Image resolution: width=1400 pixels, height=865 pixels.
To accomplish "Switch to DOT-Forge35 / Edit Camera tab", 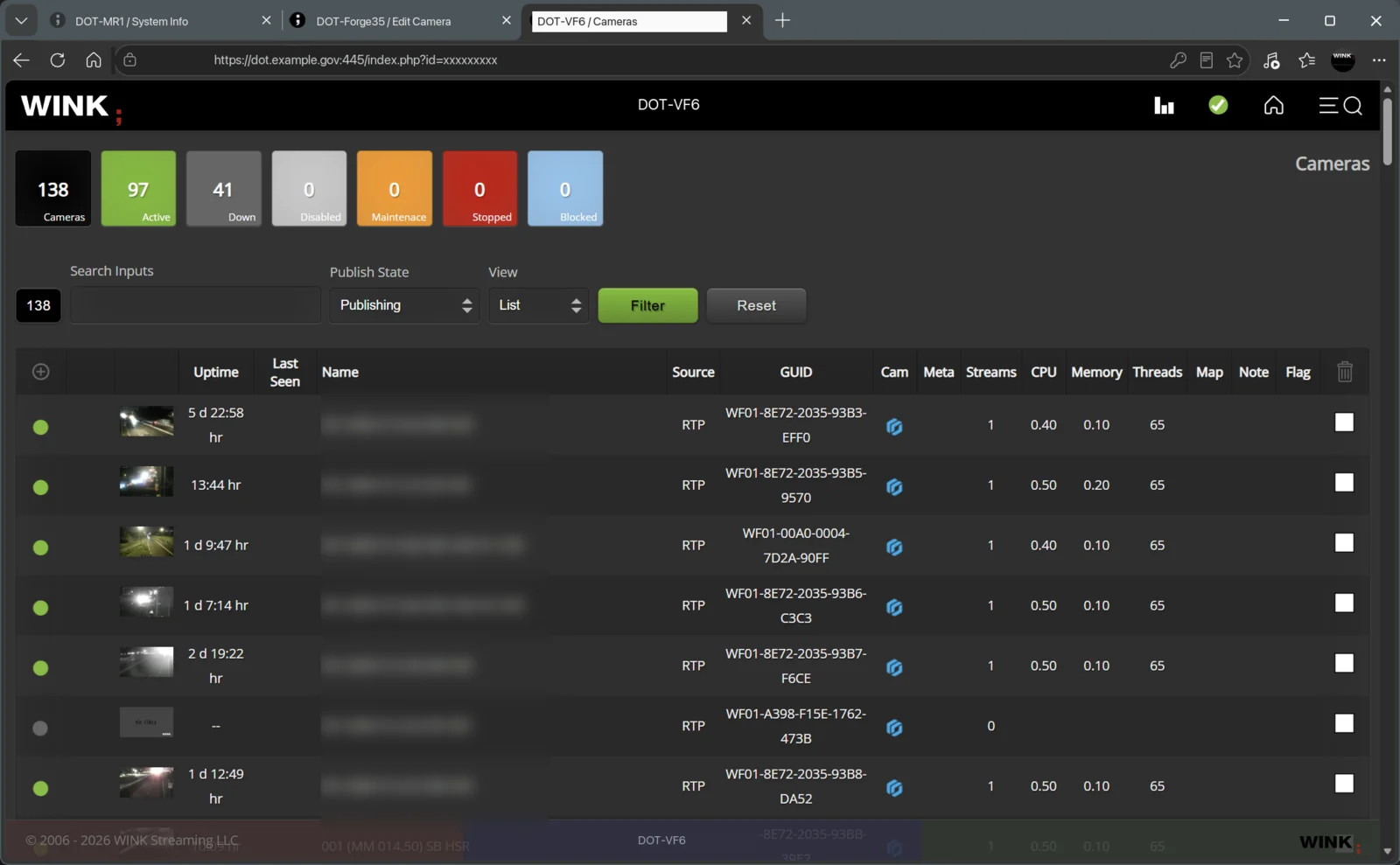I will (x=400, y=21).
